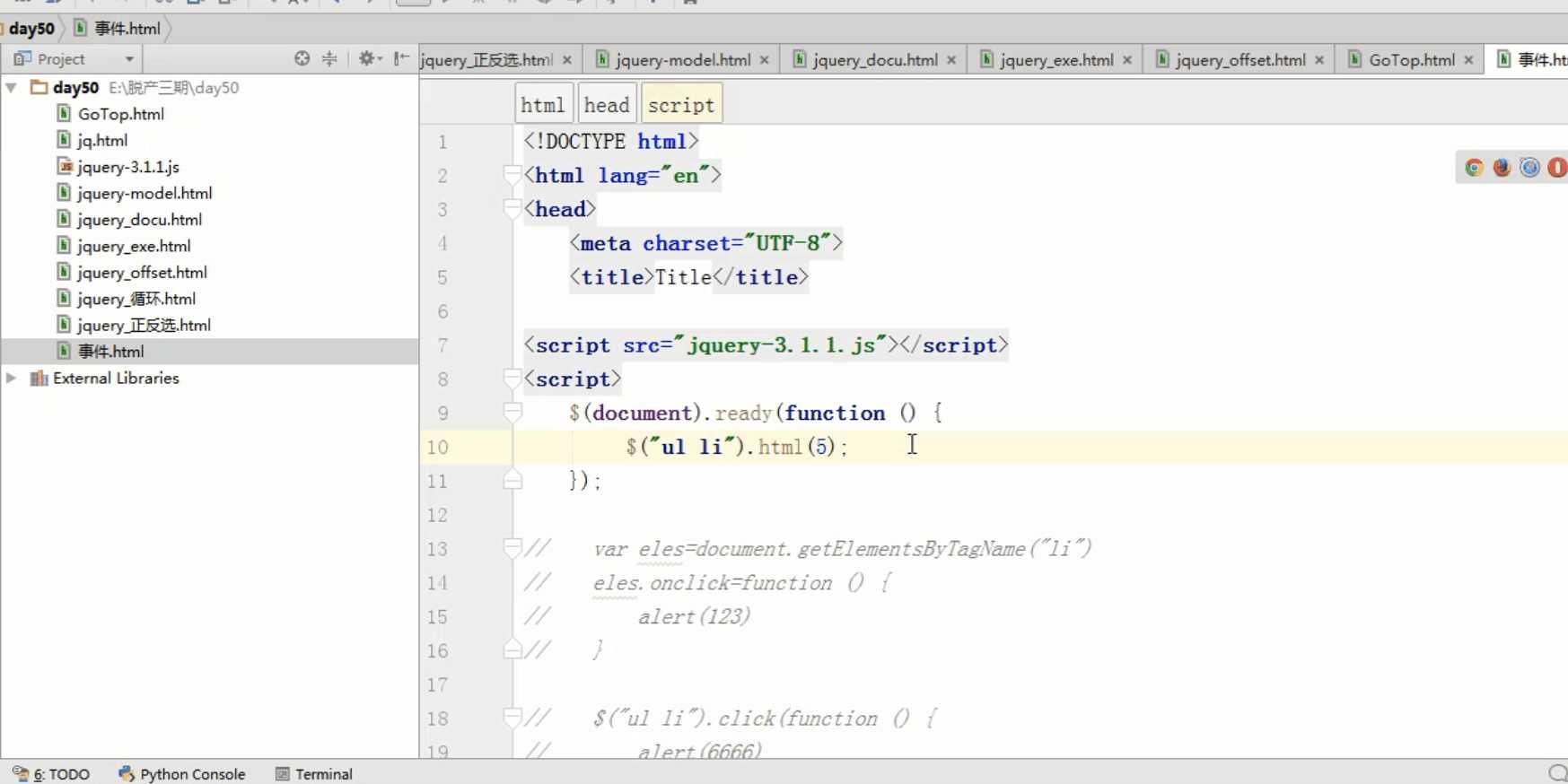The height and width of the screenshot is (784, 1568).
Task: Open the TODO tool window
Action: point(52,773)
